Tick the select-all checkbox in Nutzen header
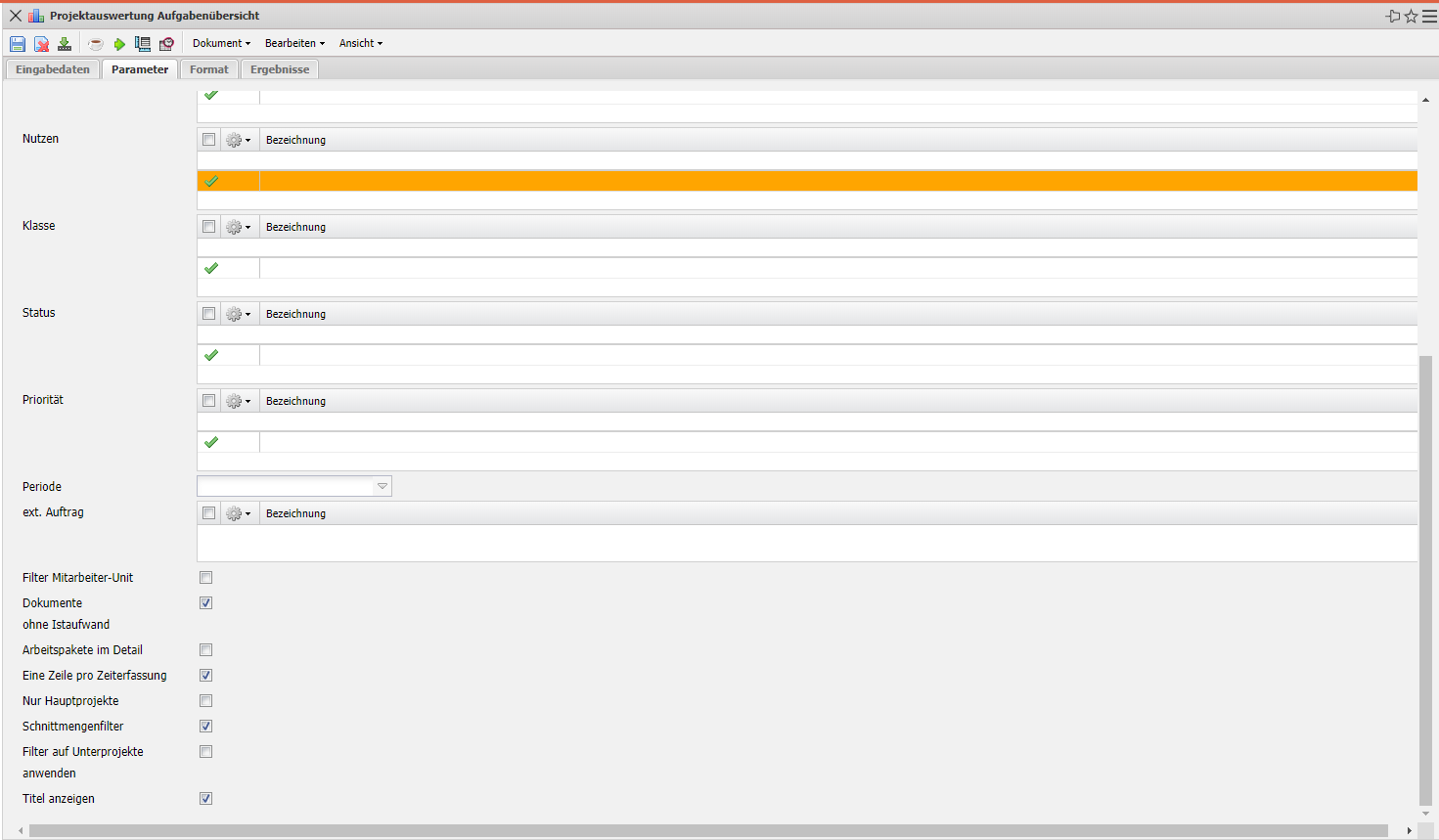The image size is (1439, 840). pos(208,140)
